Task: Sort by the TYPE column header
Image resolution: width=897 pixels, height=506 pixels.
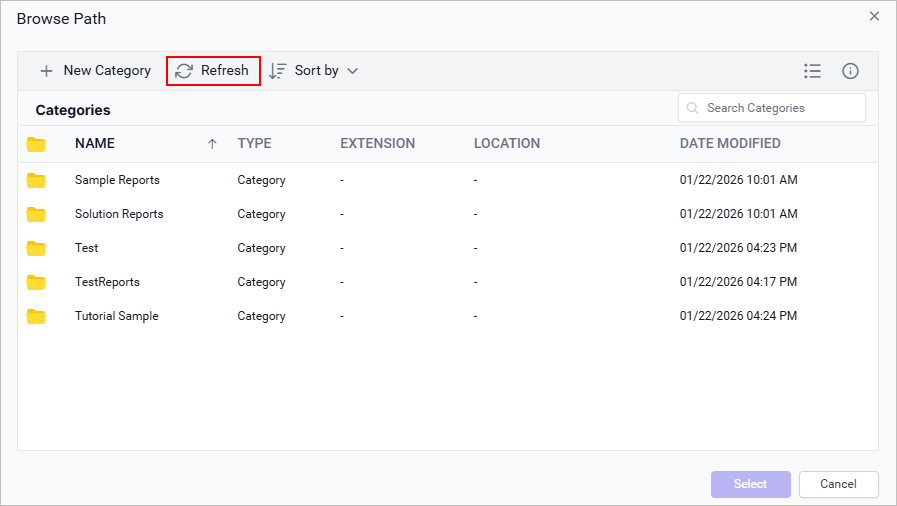Action: 254,144
